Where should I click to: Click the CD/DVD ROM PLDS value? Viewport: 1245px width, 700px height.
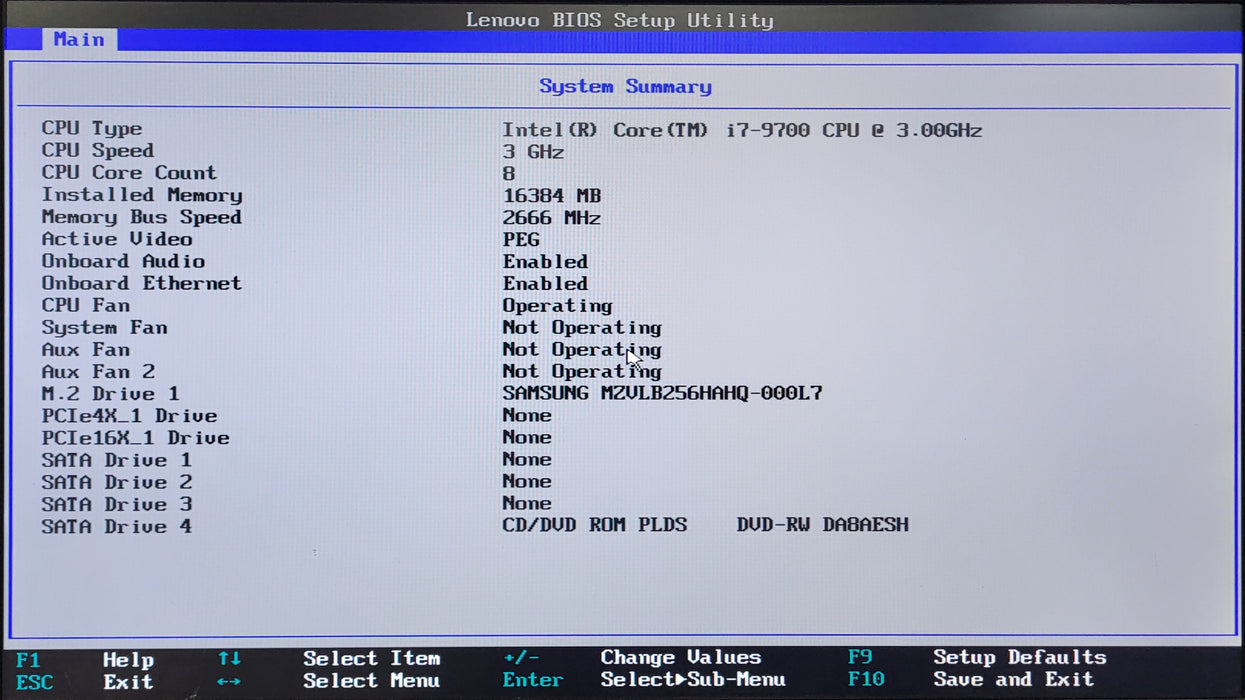pyautogui.click(x=706, y=525)
